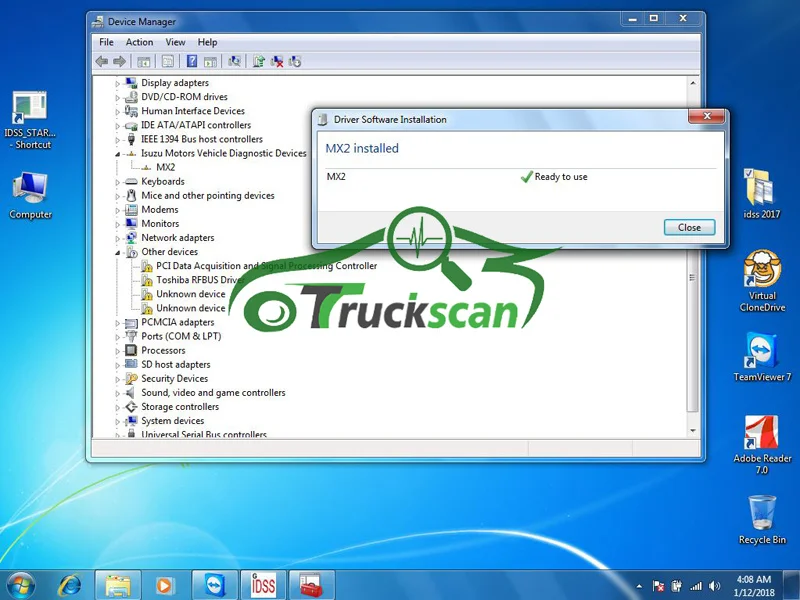This screenshot has height=600, width=800.
Task: Select the MX2 device in tree
Action: point(165,167)
